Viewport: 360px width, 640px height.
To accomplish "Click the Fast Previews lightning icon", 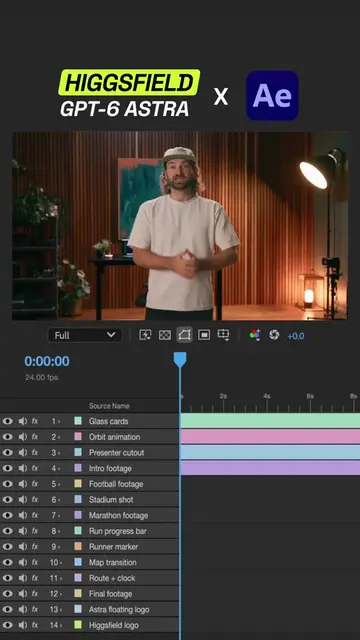I will (145, 335).
